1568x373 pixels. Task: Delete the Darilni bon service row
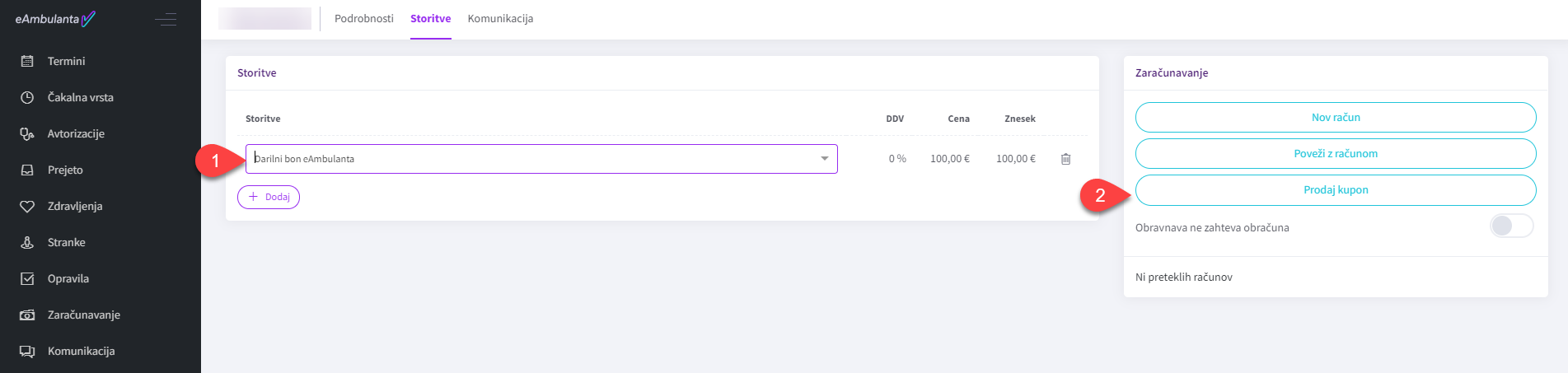(x=1065, y=159)
